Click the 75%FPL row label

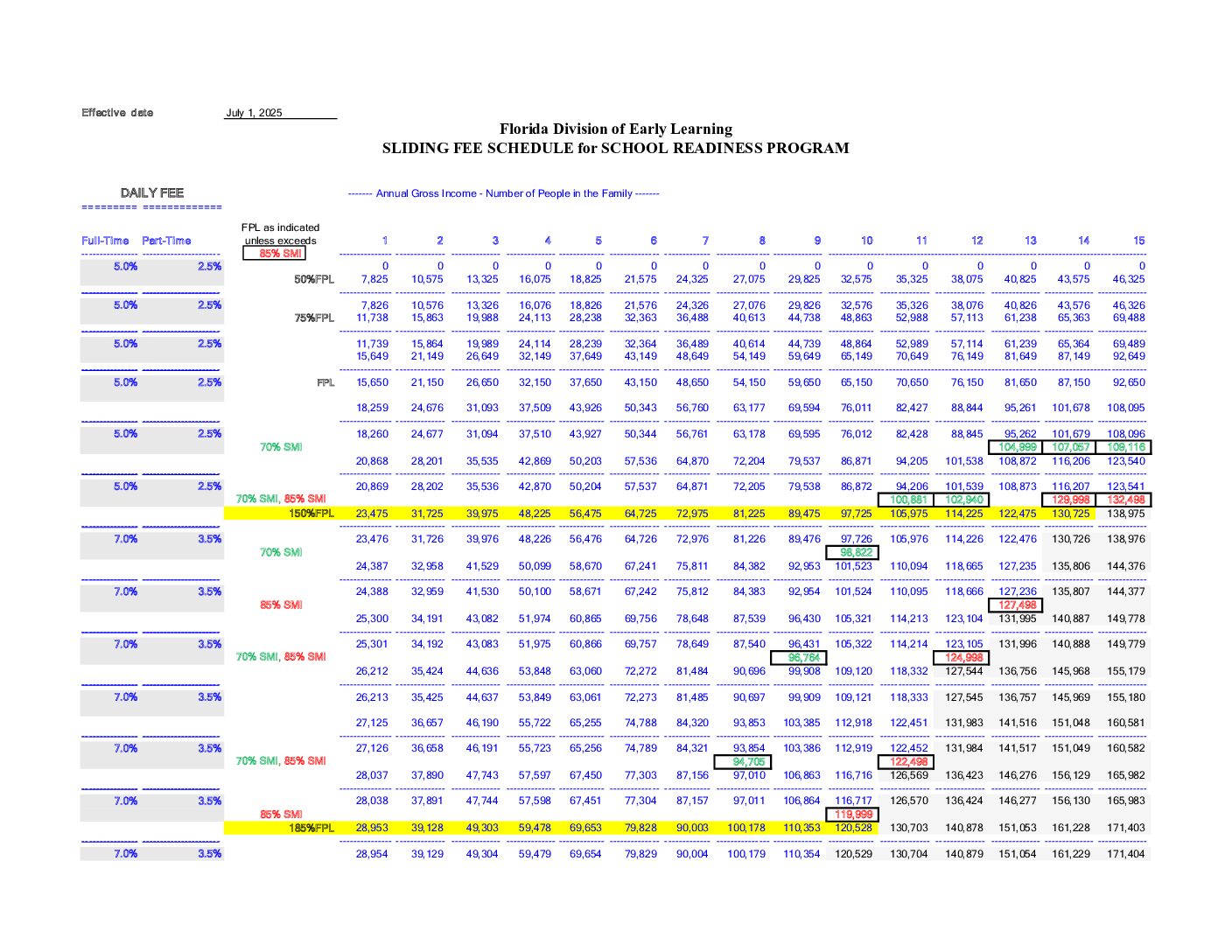pos(314,318)
